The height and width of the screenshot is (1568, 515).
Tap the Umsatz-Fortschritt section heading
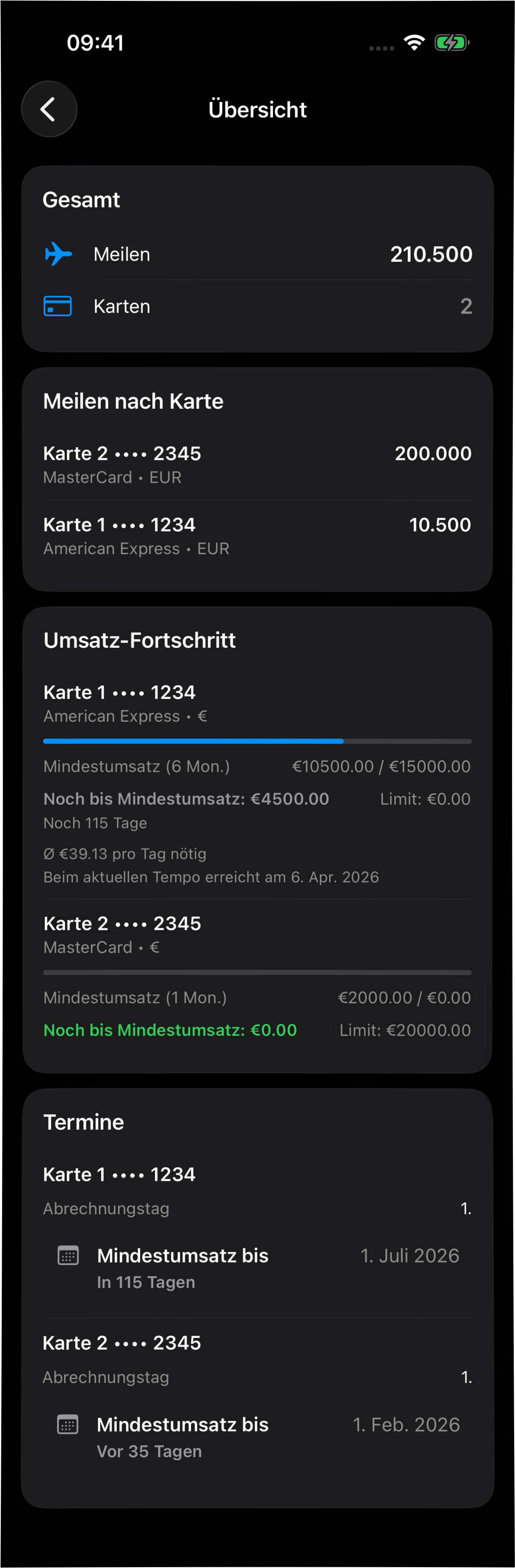(139, 640)
